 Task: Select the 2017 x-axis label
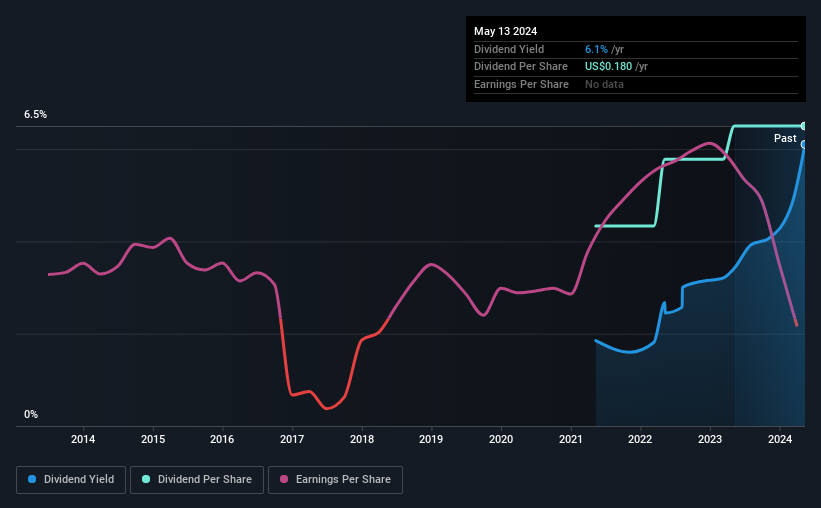292,439
